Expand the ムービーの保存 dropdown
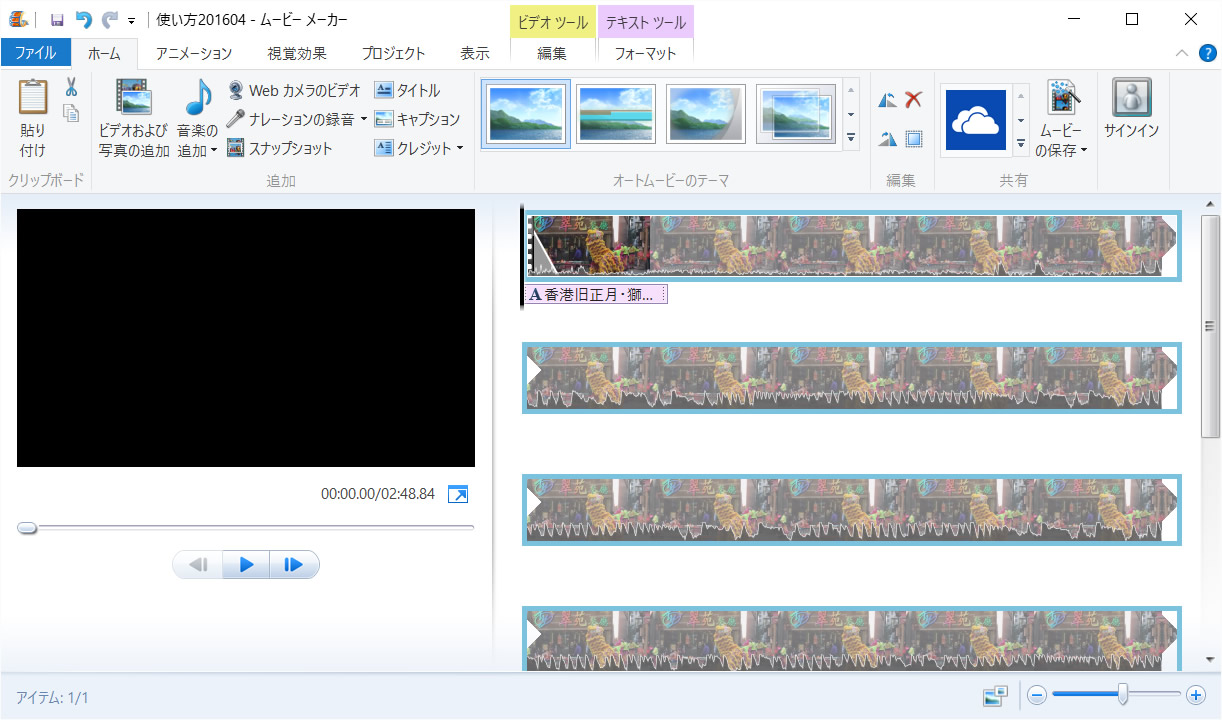 pos(1084,152)
